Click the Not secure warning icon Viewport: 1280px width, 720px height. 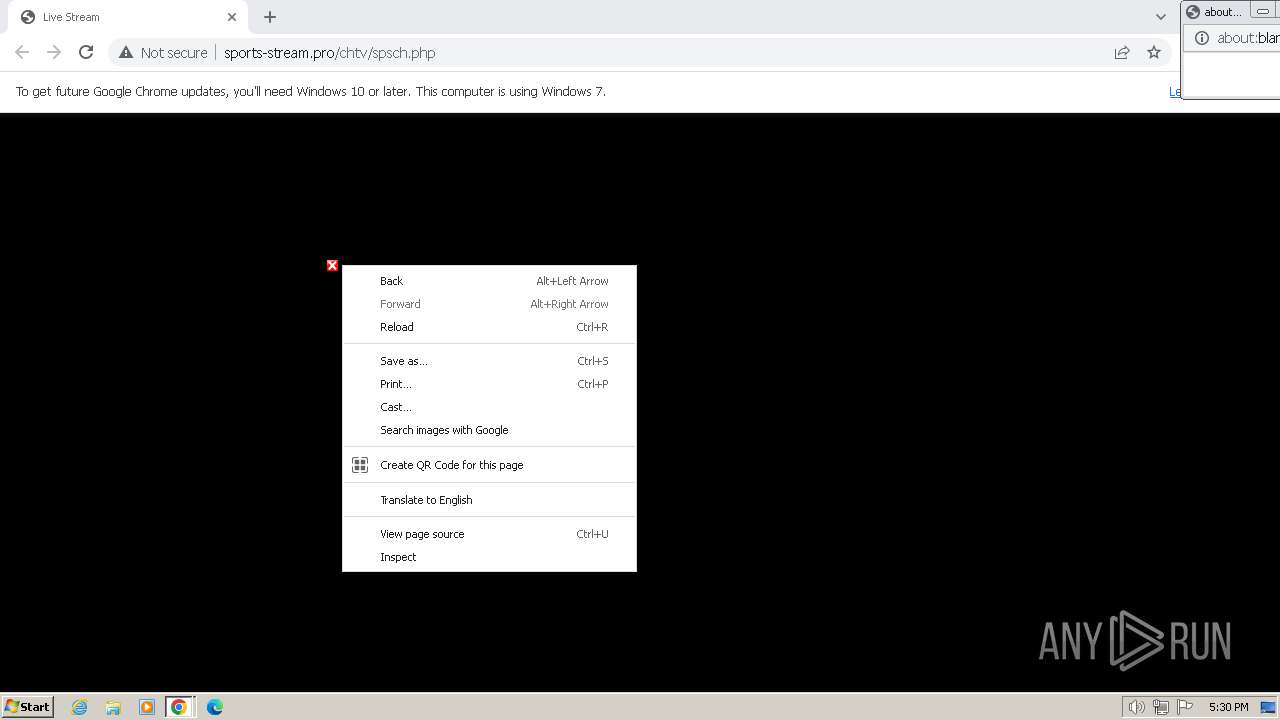(126, 52)
